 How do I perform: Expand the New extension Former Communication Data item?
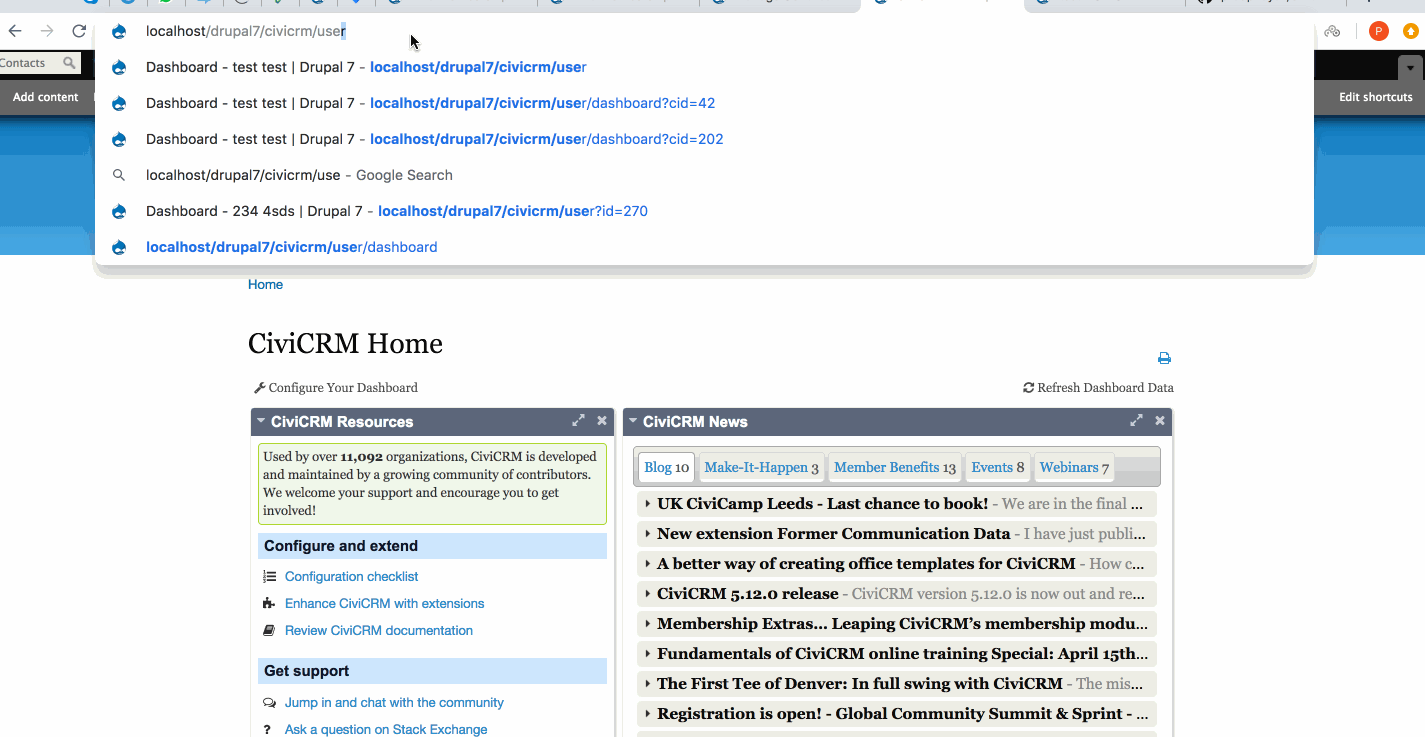648,534
